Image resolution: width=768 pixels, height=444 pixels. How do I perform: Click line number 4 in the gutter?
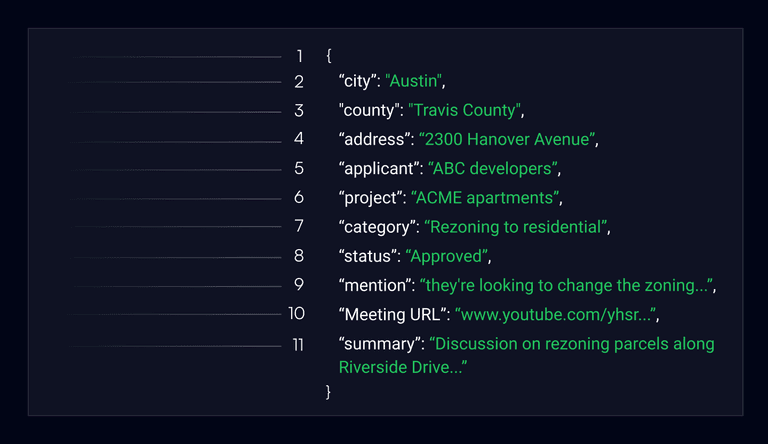tap(299, 139)
